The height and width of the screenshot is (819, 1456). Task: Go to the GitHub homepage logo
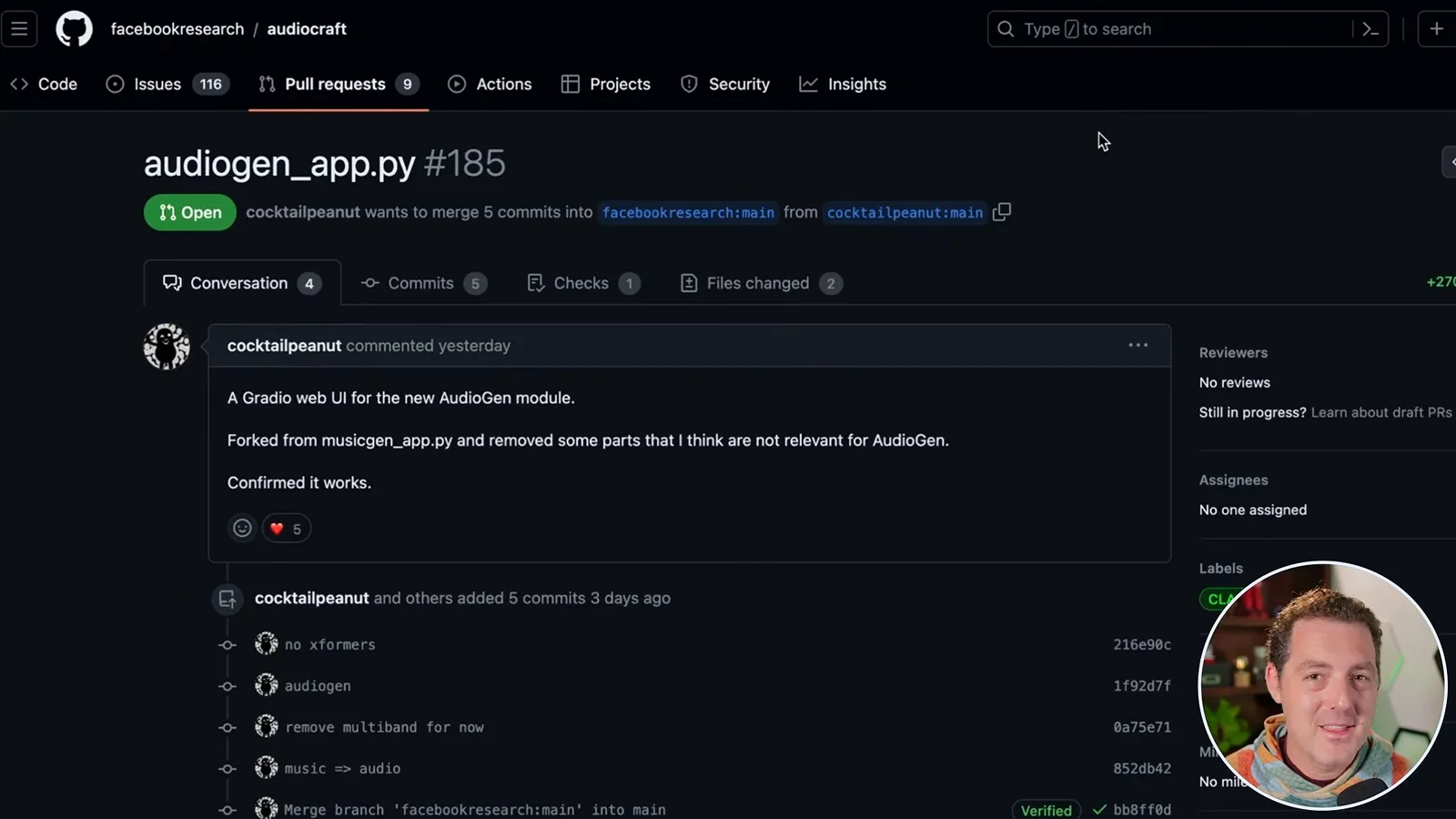[x=75, y=29]
